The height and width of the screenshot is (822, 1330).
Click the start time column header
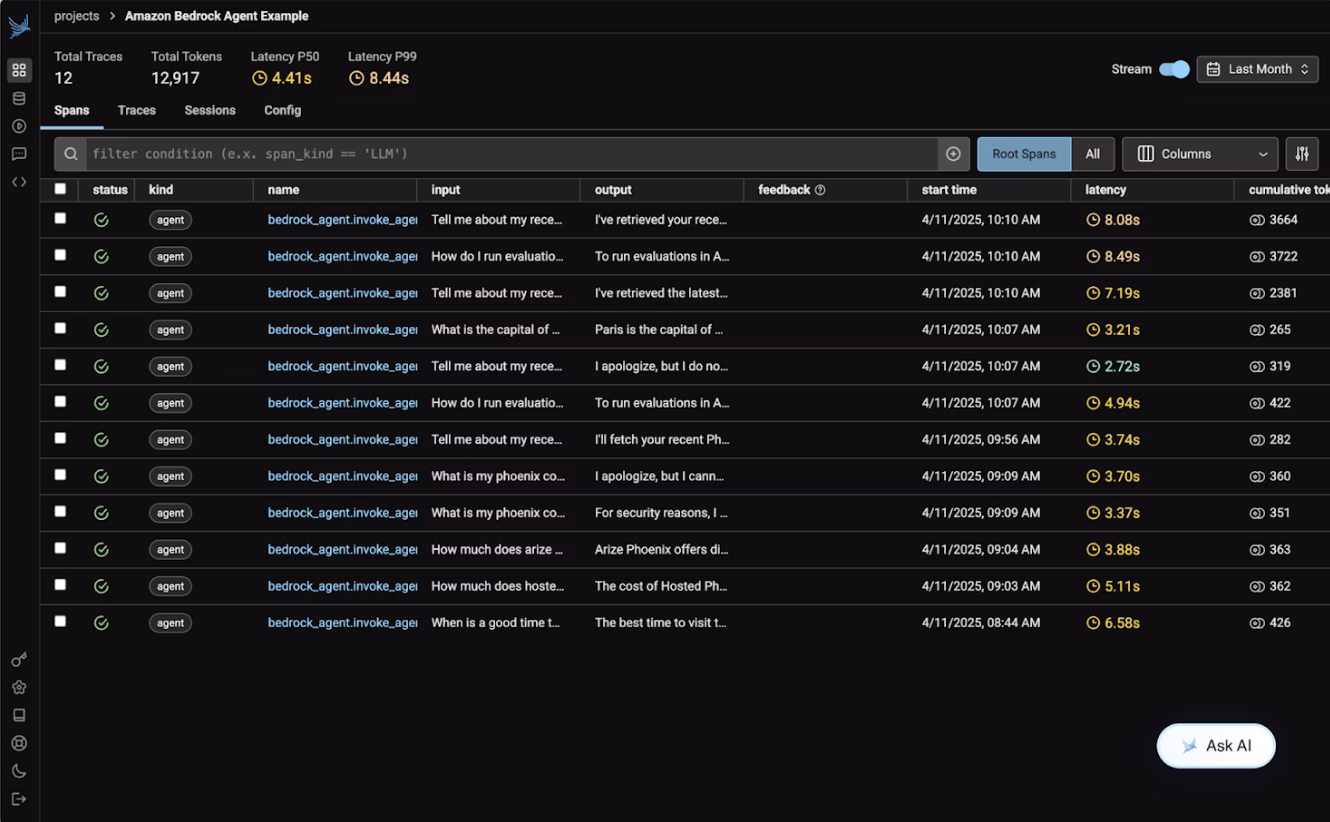pyautogui.click(x=949, y=190)
